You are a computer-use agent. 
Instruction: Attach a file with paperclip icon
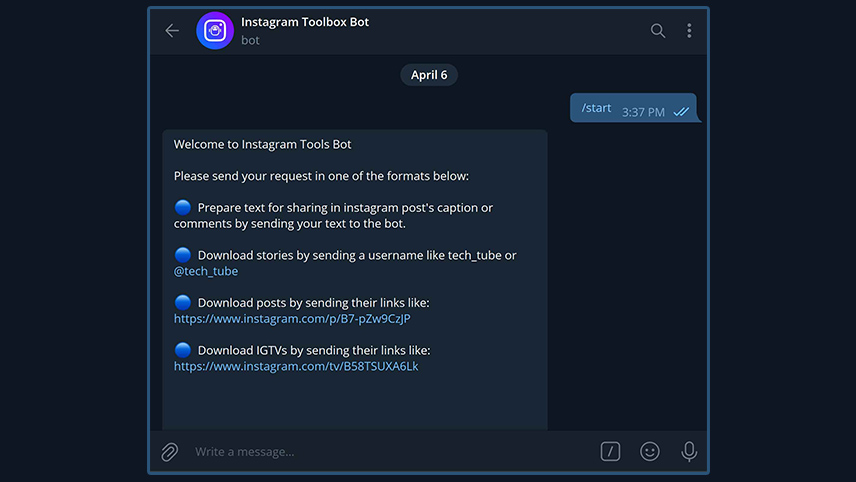(x=170, y=452)
